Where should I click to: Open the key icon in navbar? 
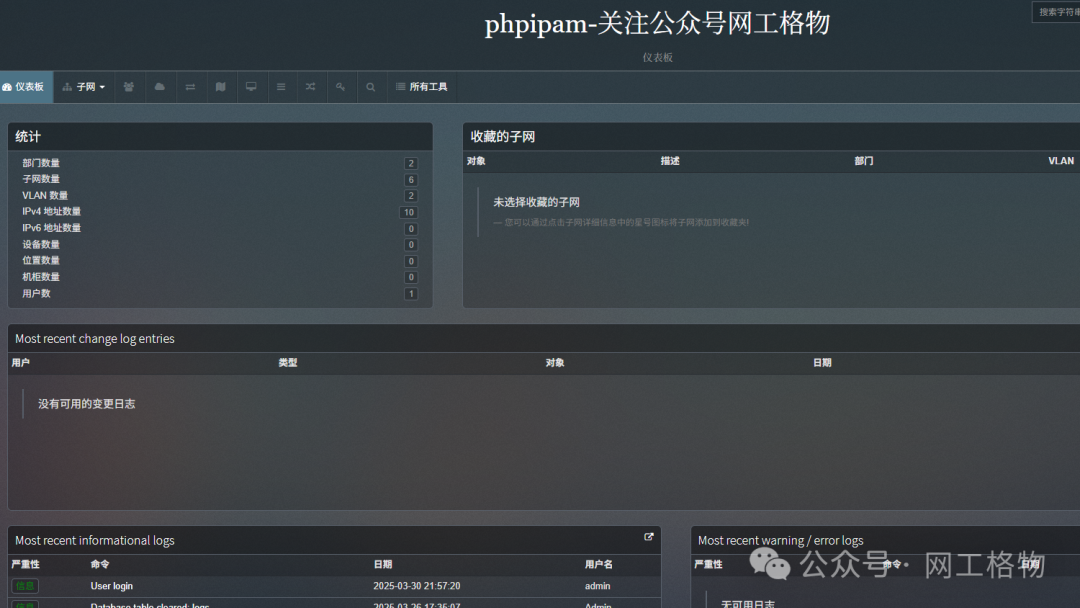pos(340,87)
